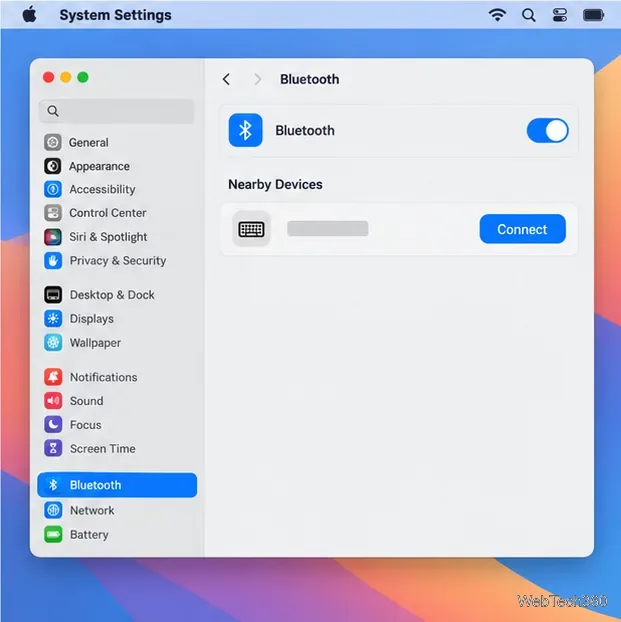Click the sidebar search field
Viewport: 621px width, 622px height.
[117, 111]
